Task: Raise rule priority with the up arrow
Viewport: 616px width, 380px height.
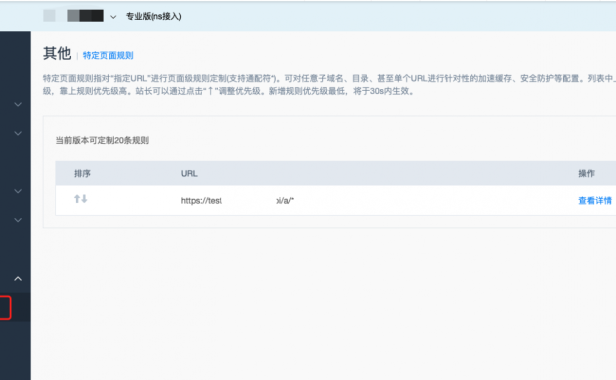Action: coord(77,199)
